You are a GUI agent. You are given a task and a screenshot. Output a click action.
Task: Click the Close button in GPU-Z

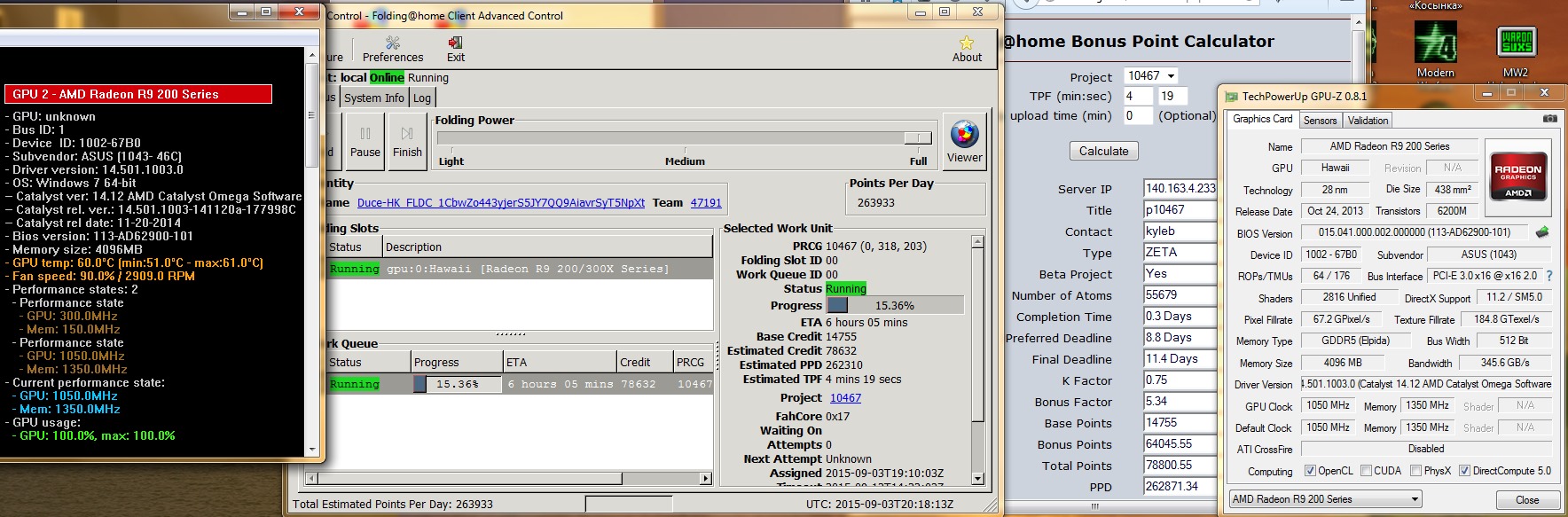pos(1527,500)
